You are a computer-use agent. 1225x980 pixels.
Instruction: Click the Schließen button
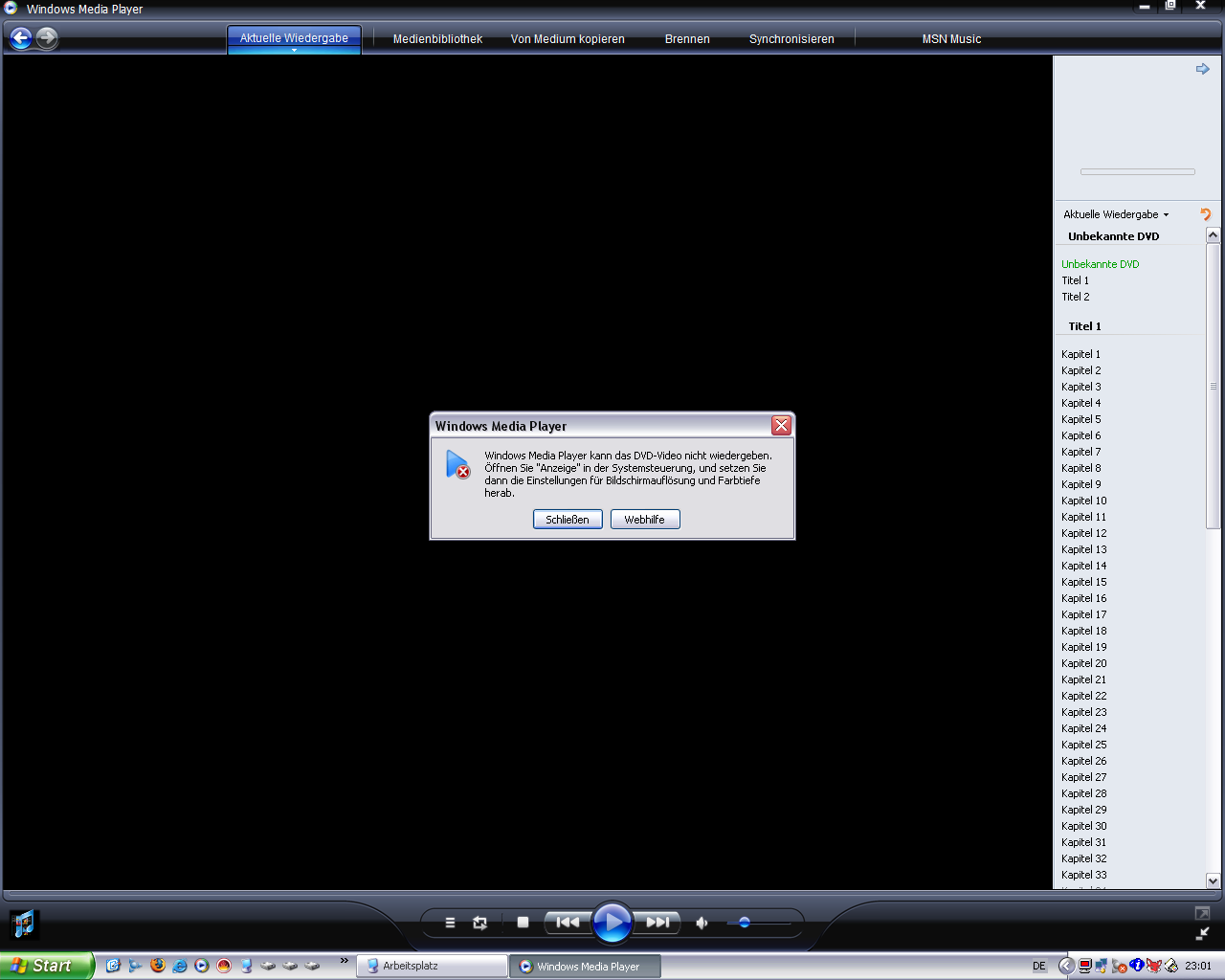point(568,520)
